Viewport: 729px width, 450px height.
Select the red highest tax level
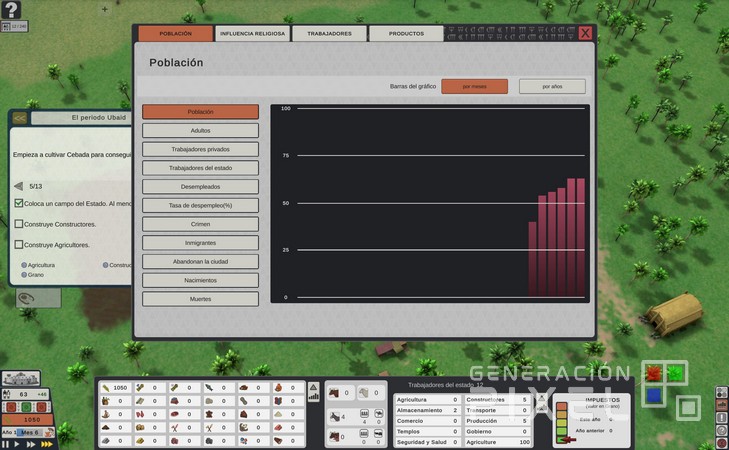click(562, 407)
